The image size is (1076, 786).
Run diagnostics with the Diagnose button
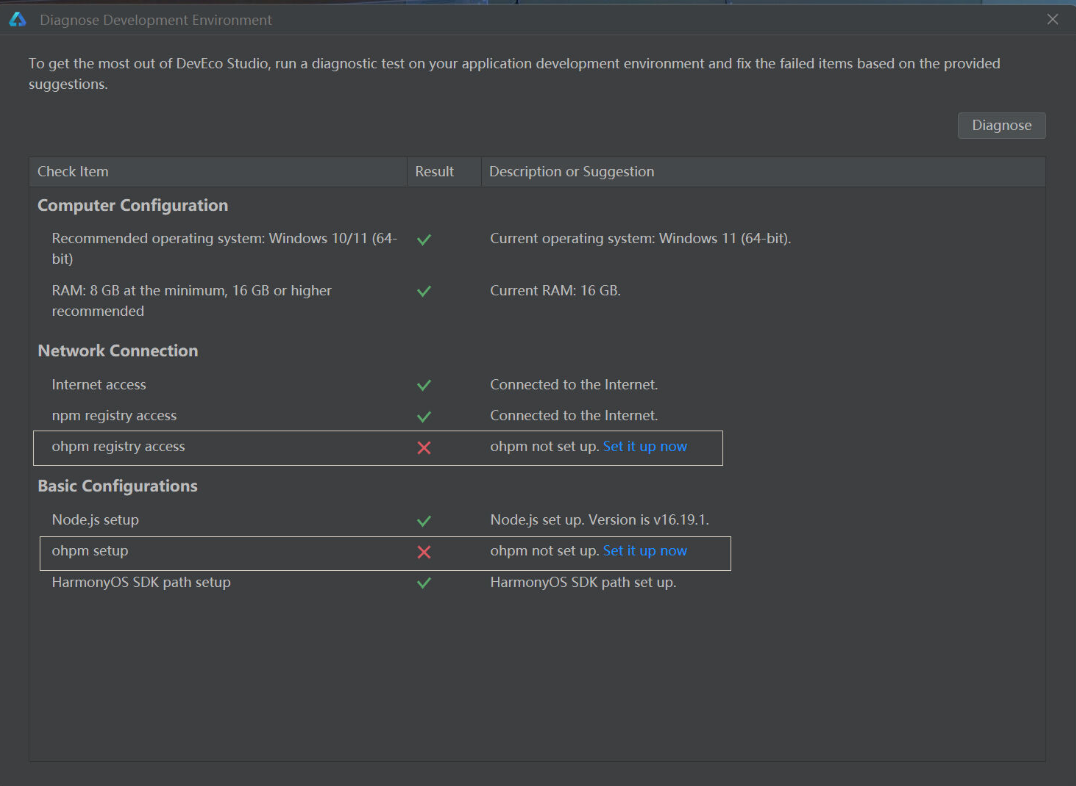1001,126
